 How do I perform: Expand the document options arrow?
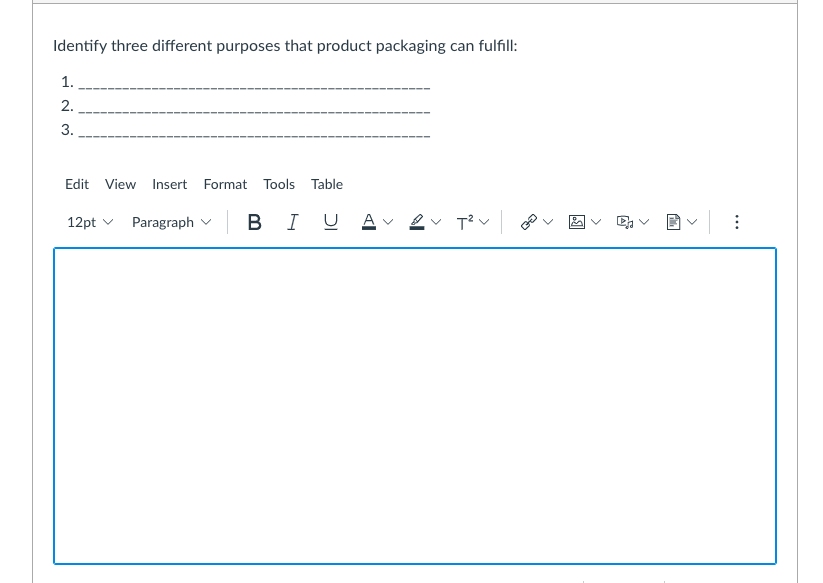692,222
